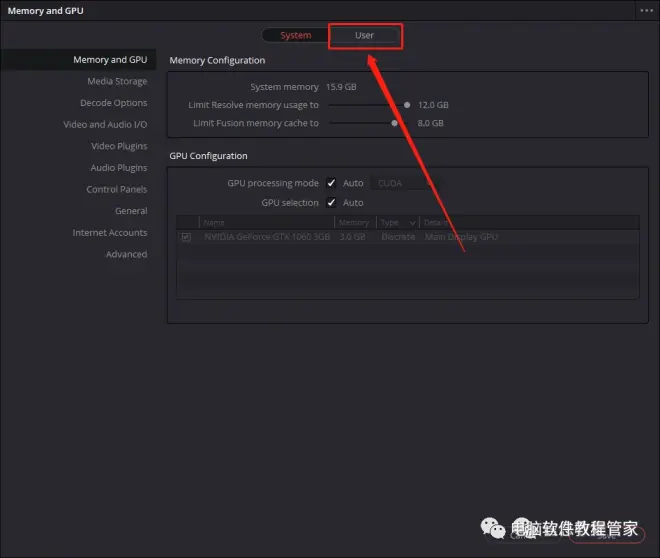This screenshot has height=558, width=660.
Task: Open the CUDA processing mode dropdown
Action: [405, 183]
